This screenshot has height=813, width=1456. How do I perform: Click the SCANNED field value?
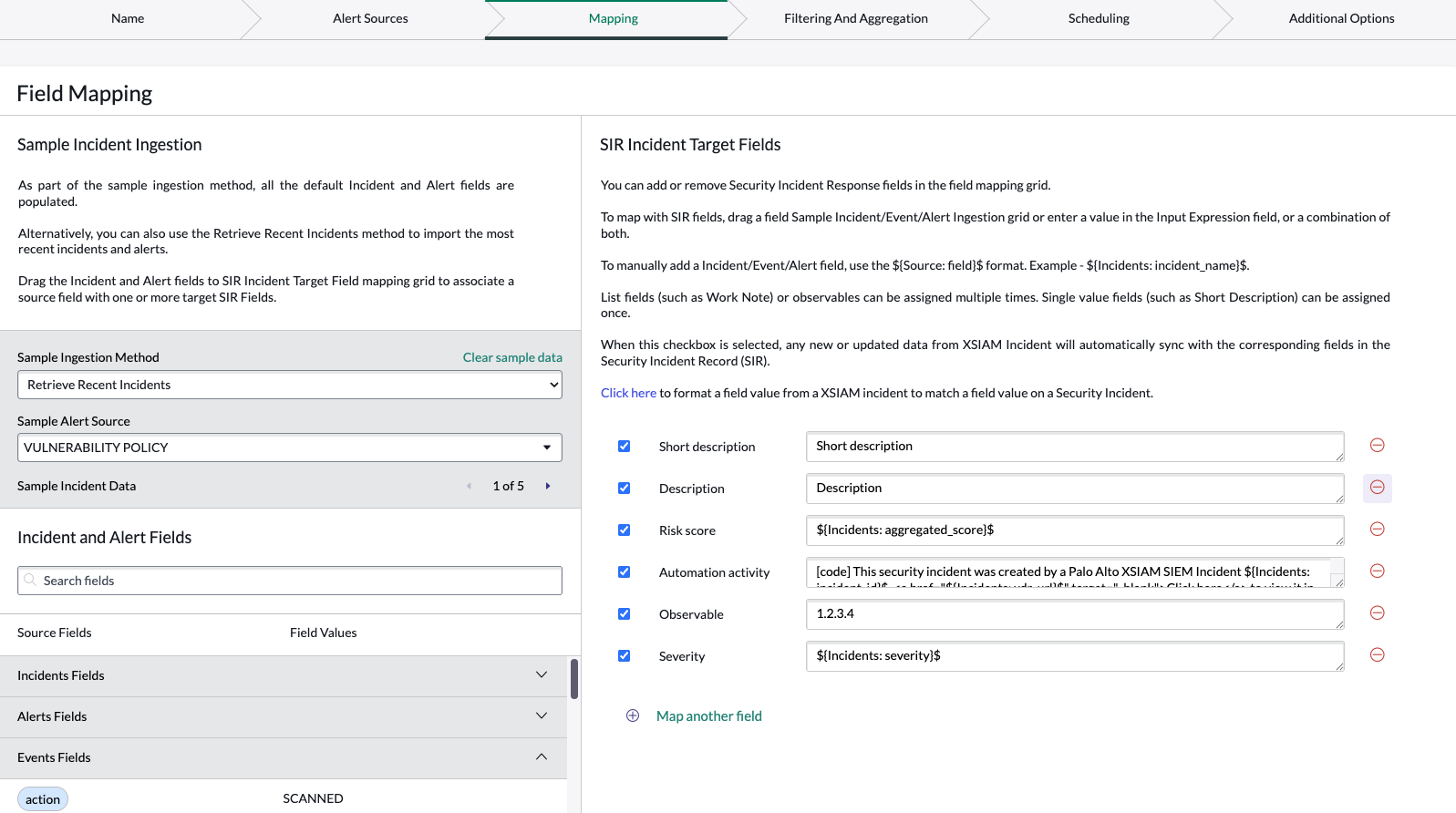313,798
